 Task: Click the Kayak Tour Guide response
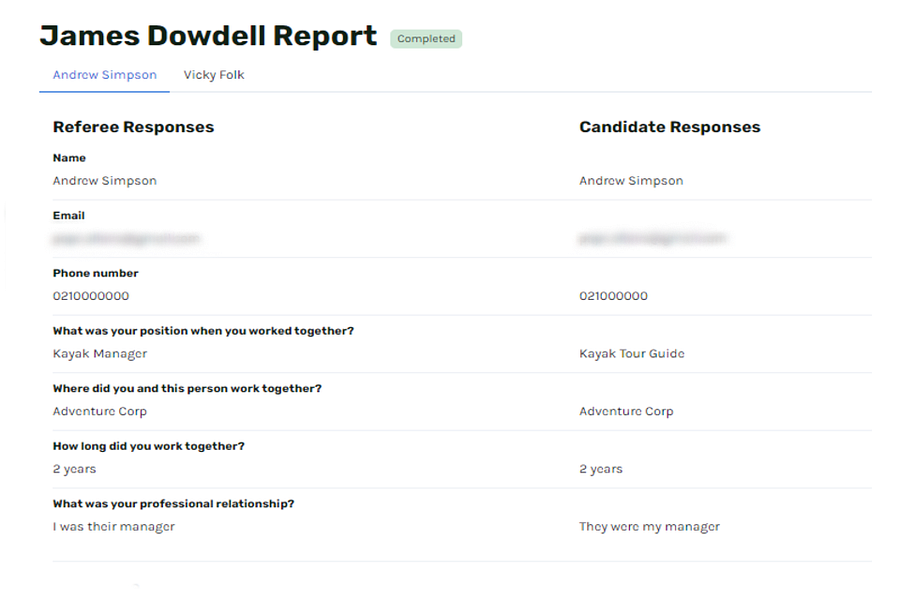click(631, 354)
